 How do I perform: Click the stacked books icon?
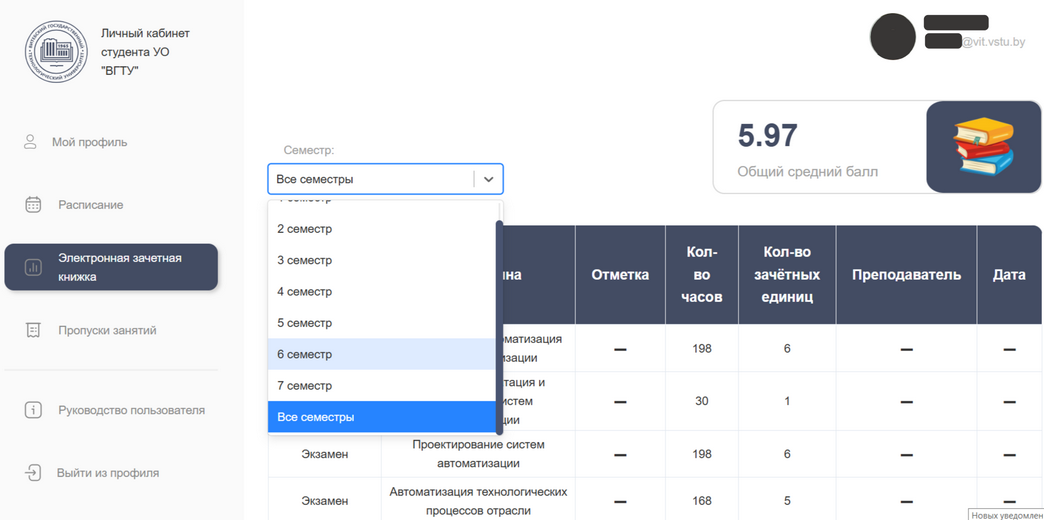(x=983, y=146)
